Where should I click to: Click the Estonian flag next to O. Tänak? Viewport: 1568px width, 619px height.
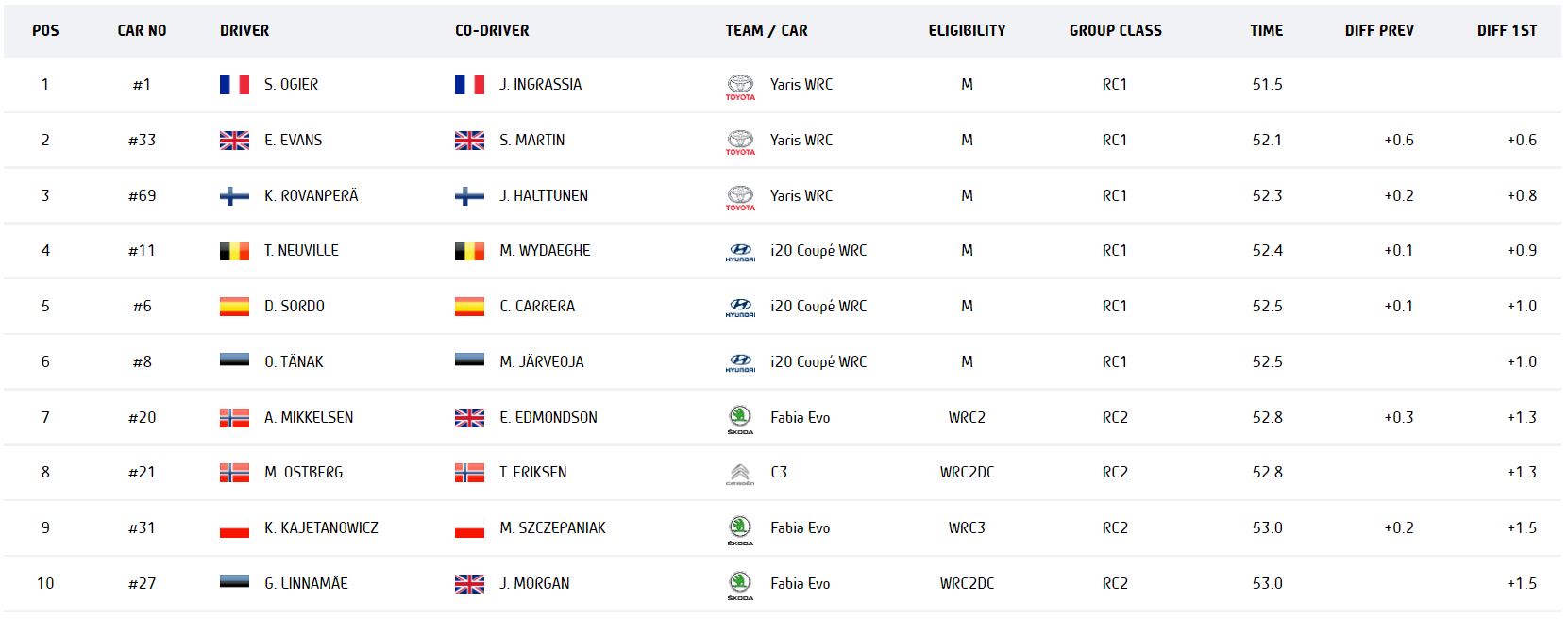pyautogui.click(x=234, y=361)
